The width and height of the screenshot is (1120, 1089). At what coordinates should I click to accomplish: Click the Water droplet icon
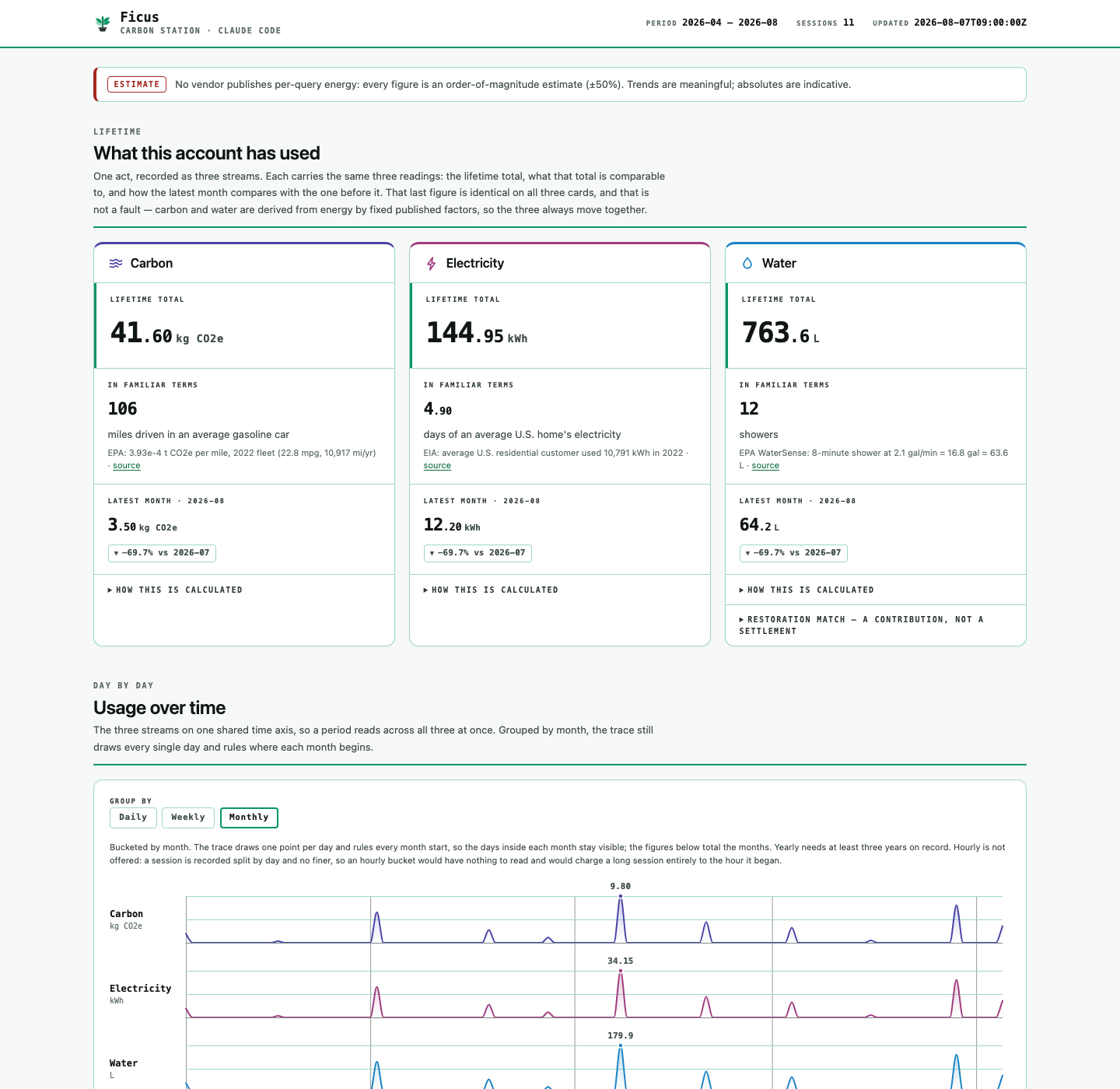pyautogui.click(x=747, y=264)
